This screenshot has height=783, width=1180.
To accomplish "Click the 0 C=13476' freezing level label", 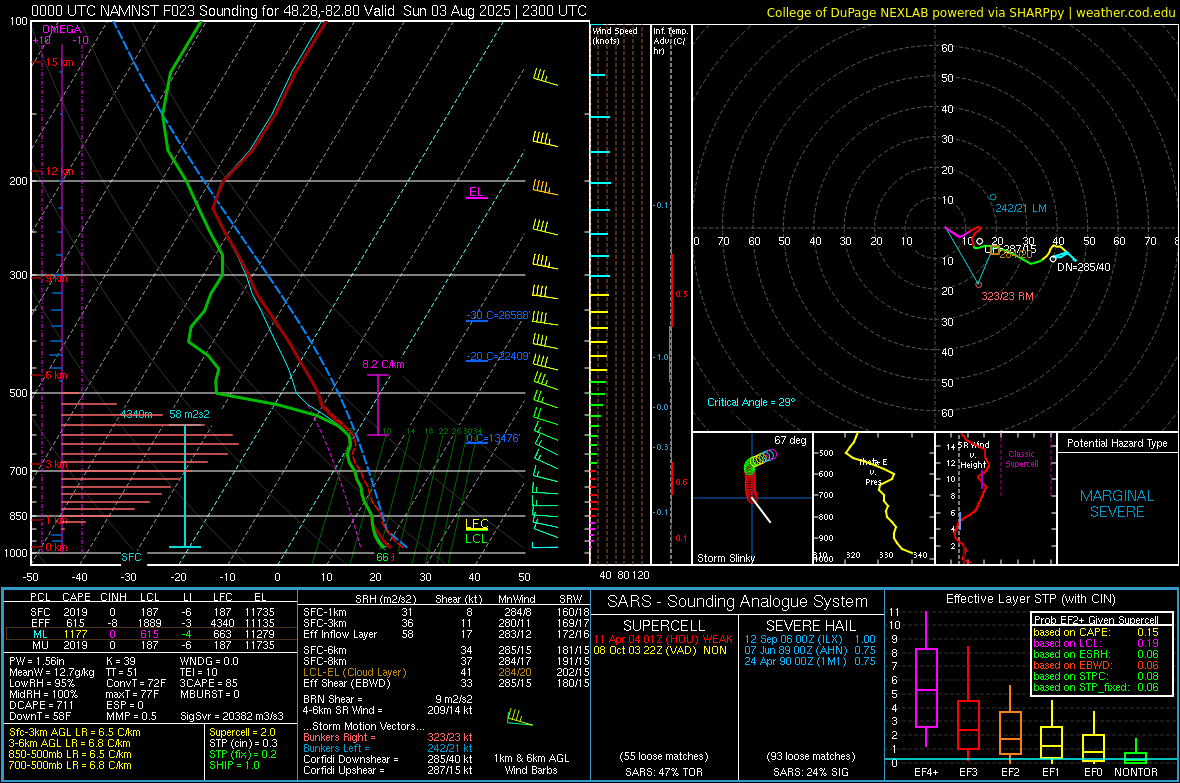I will (493, 438).
